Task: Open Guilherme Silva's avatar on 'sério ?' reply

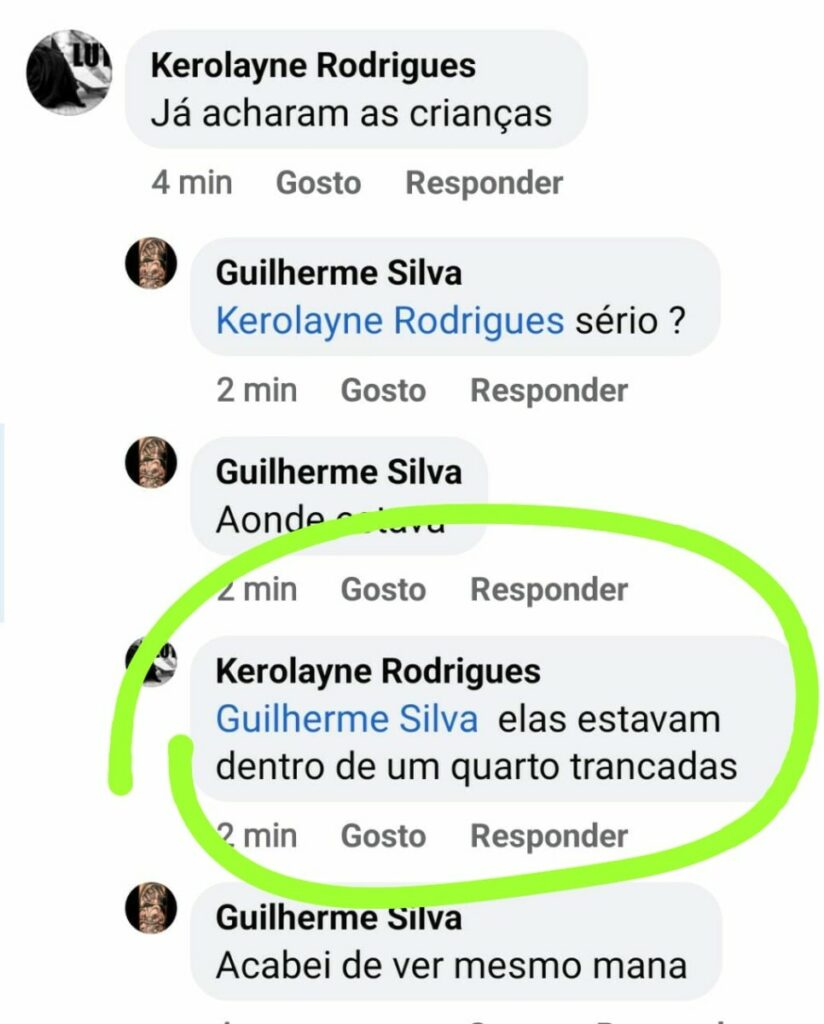Action: click(x=151, y=263)
